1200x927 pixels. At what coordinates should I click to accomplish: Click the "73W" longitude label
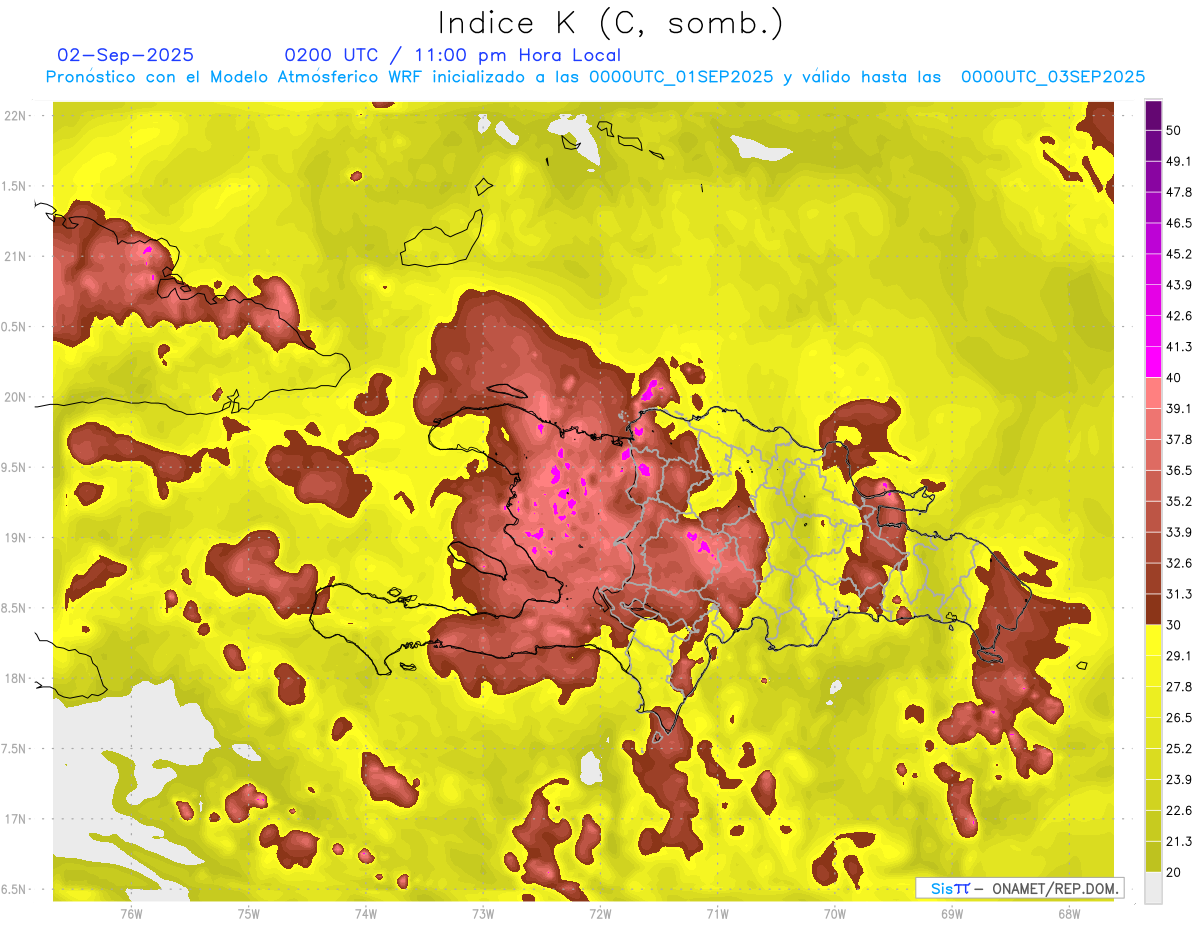(x=483, y=914)
